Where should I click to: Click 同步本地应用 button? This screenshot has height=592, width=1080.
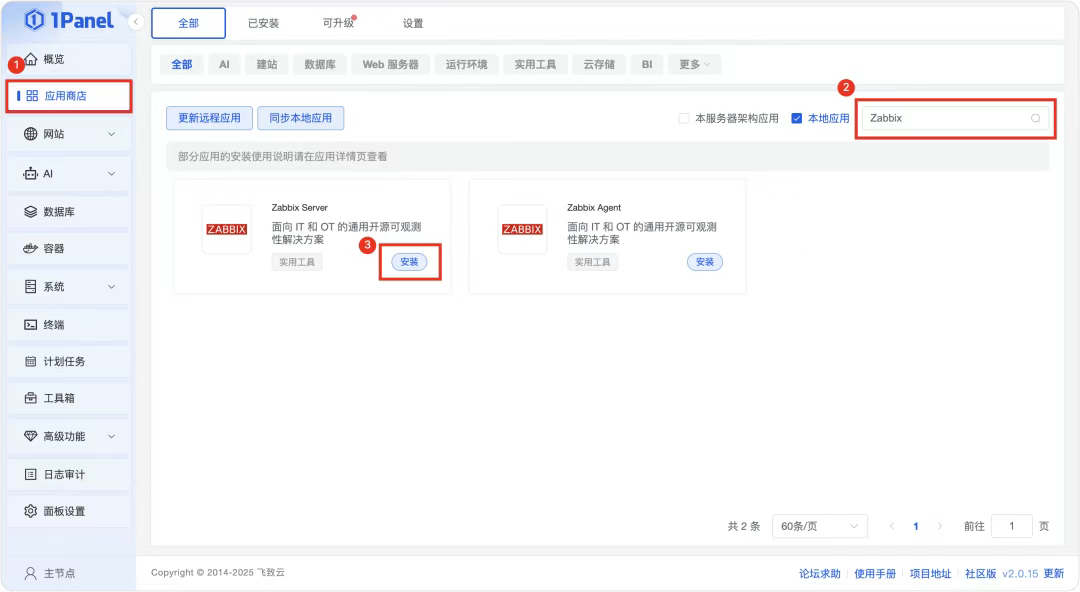coord(300,118)
